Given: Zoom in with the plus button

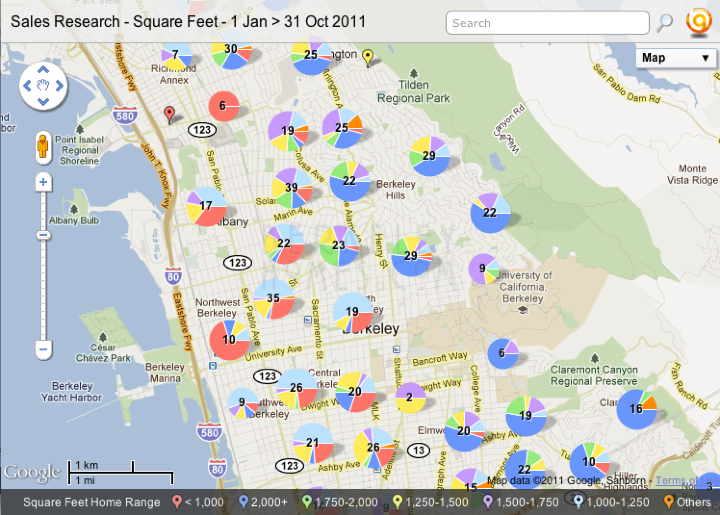Looking at the screenshot, I should (43, 182).
